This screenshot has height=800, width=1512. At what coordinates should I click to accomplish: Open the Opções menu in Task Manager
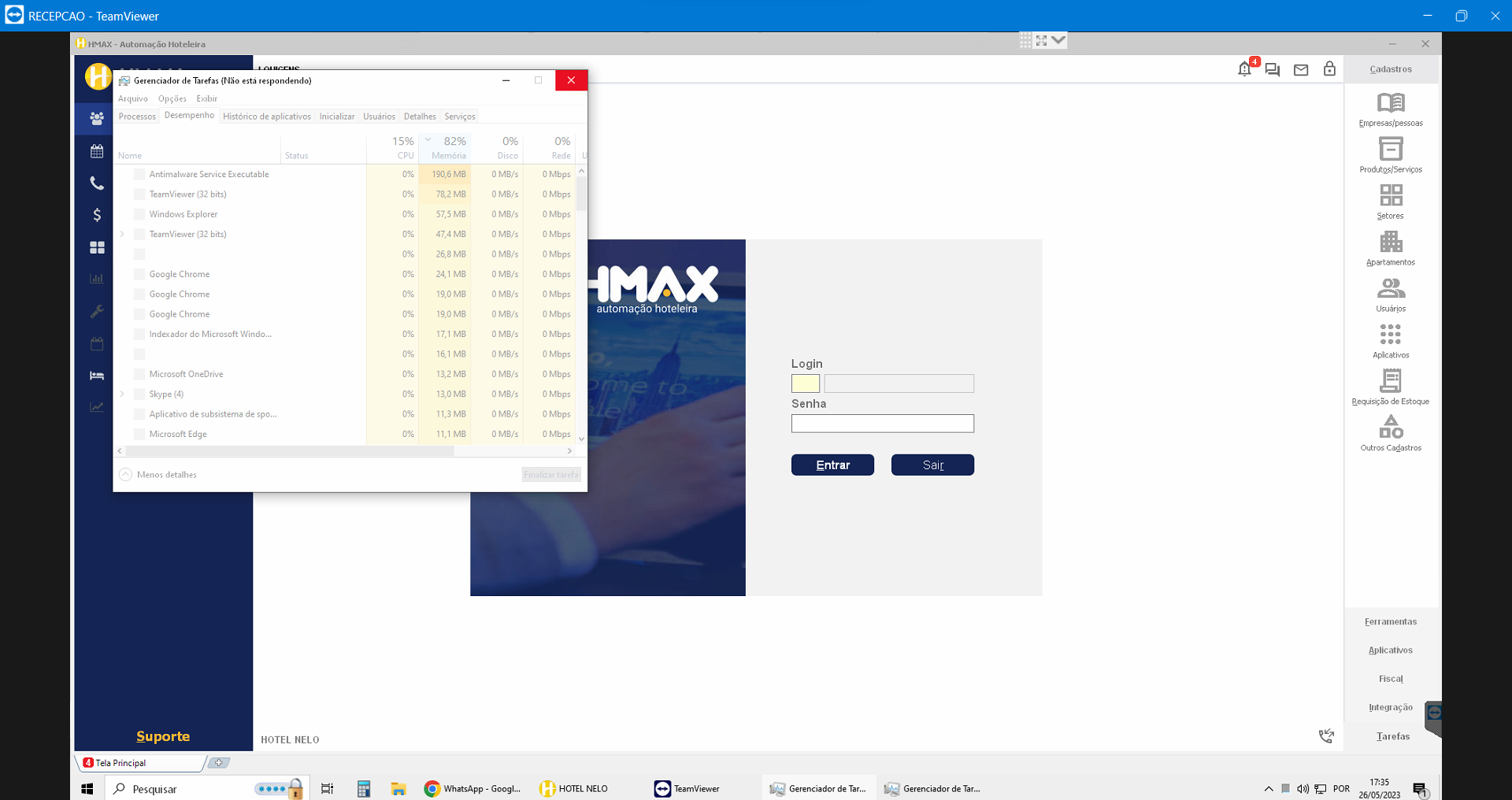[x=172, y=98]
